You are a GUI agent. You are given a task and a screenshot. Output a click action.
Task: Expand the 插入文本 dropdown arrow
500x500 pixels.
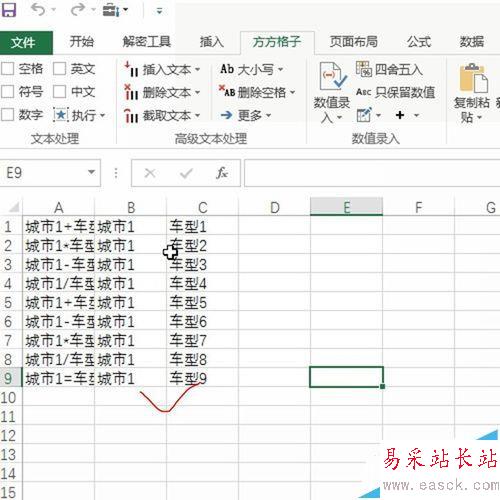197,70
